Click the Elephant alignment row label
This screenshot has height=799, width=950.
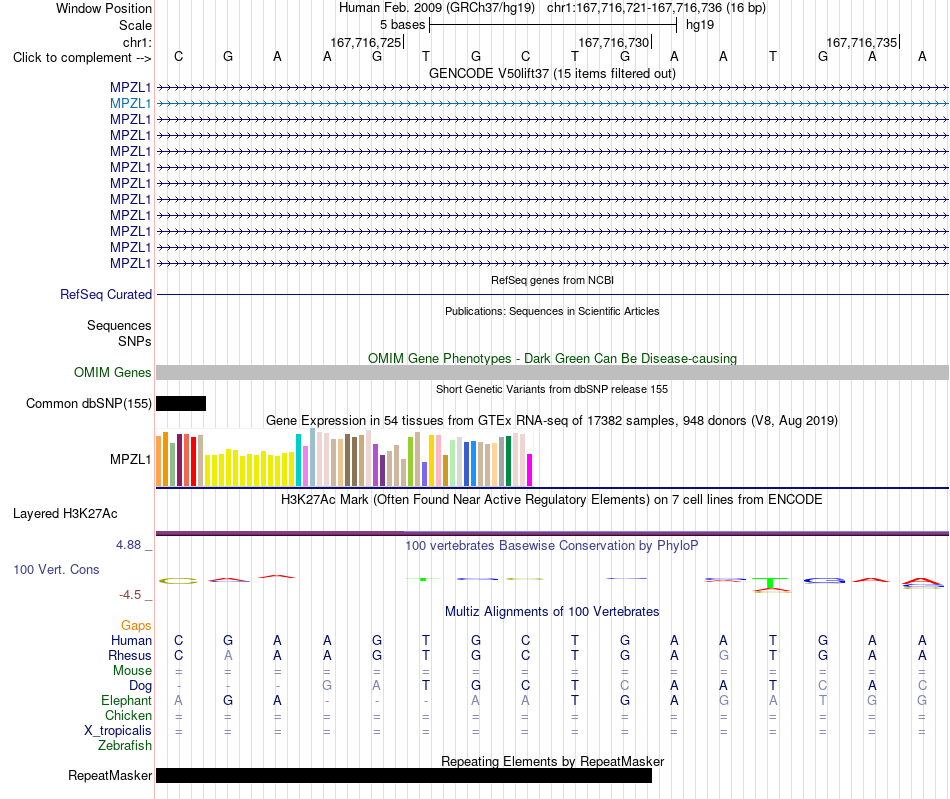[x=126, y=700]
